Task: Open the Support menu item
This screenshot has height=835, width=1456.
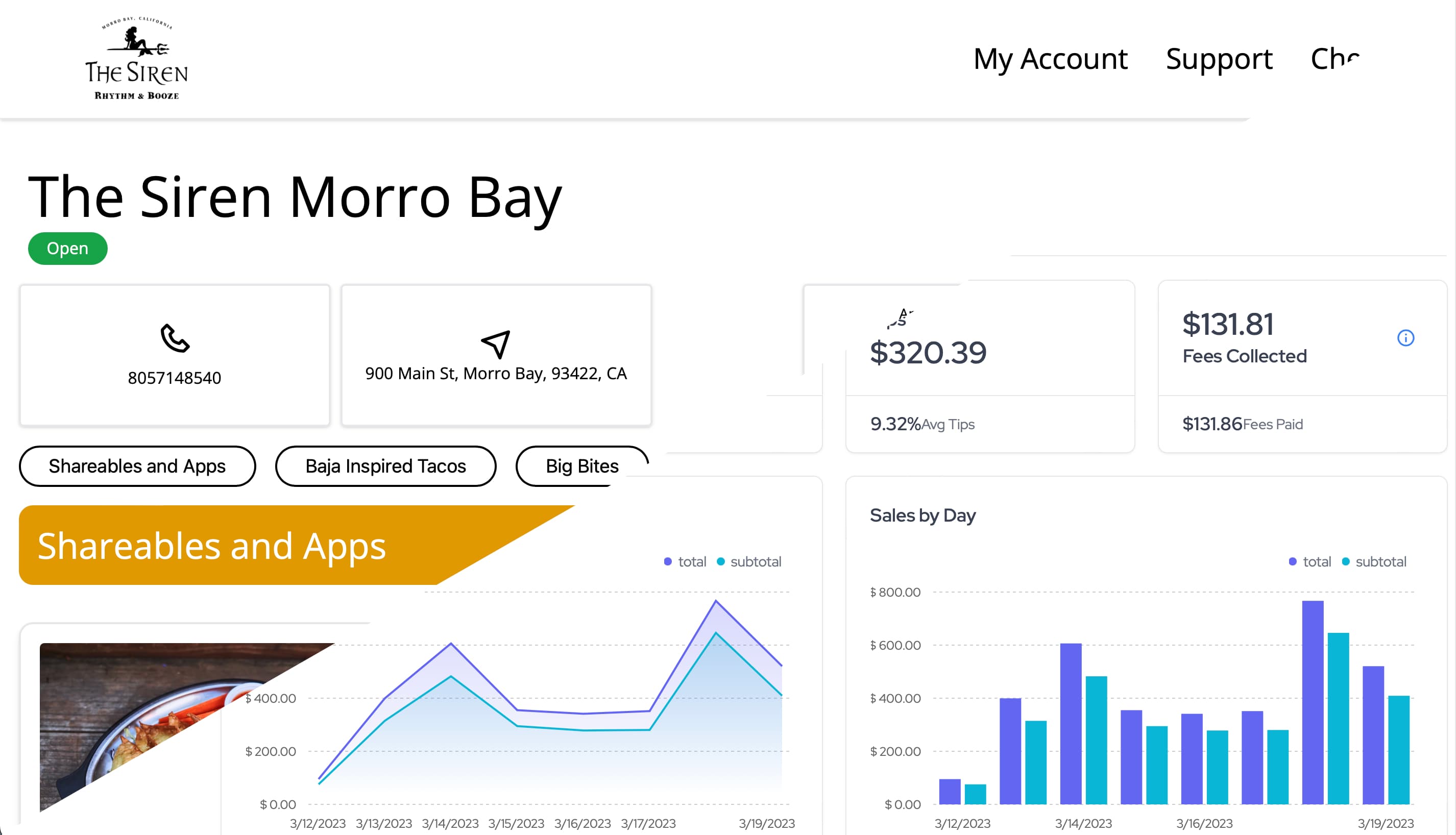Action: pos(1219,59)
